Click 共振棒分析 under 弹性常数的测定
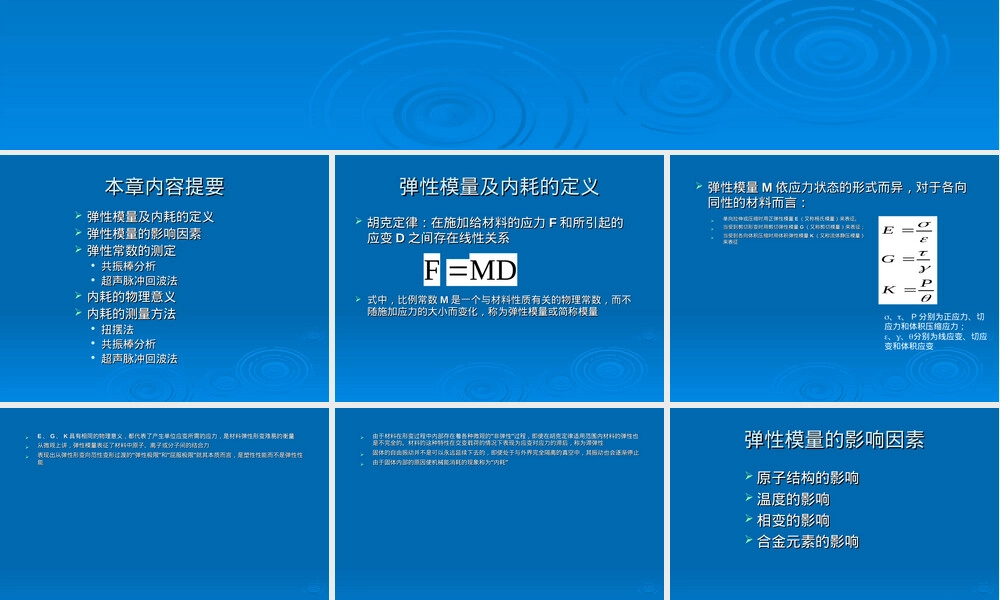Screen dimensions: 1000x600 pyautogui.click(x=128, y=266)
